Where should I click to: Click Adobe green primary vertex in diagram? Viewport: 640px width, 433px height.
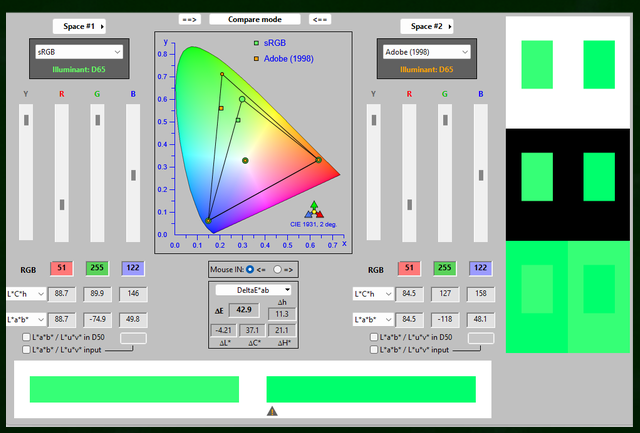click(222, 74)
